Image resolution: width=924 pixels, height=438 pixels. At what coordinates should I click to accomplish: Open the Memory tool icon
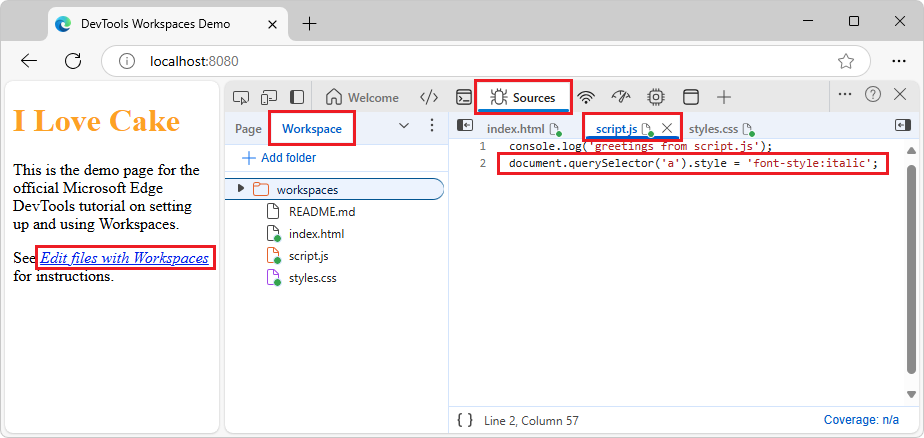(656, 97)
